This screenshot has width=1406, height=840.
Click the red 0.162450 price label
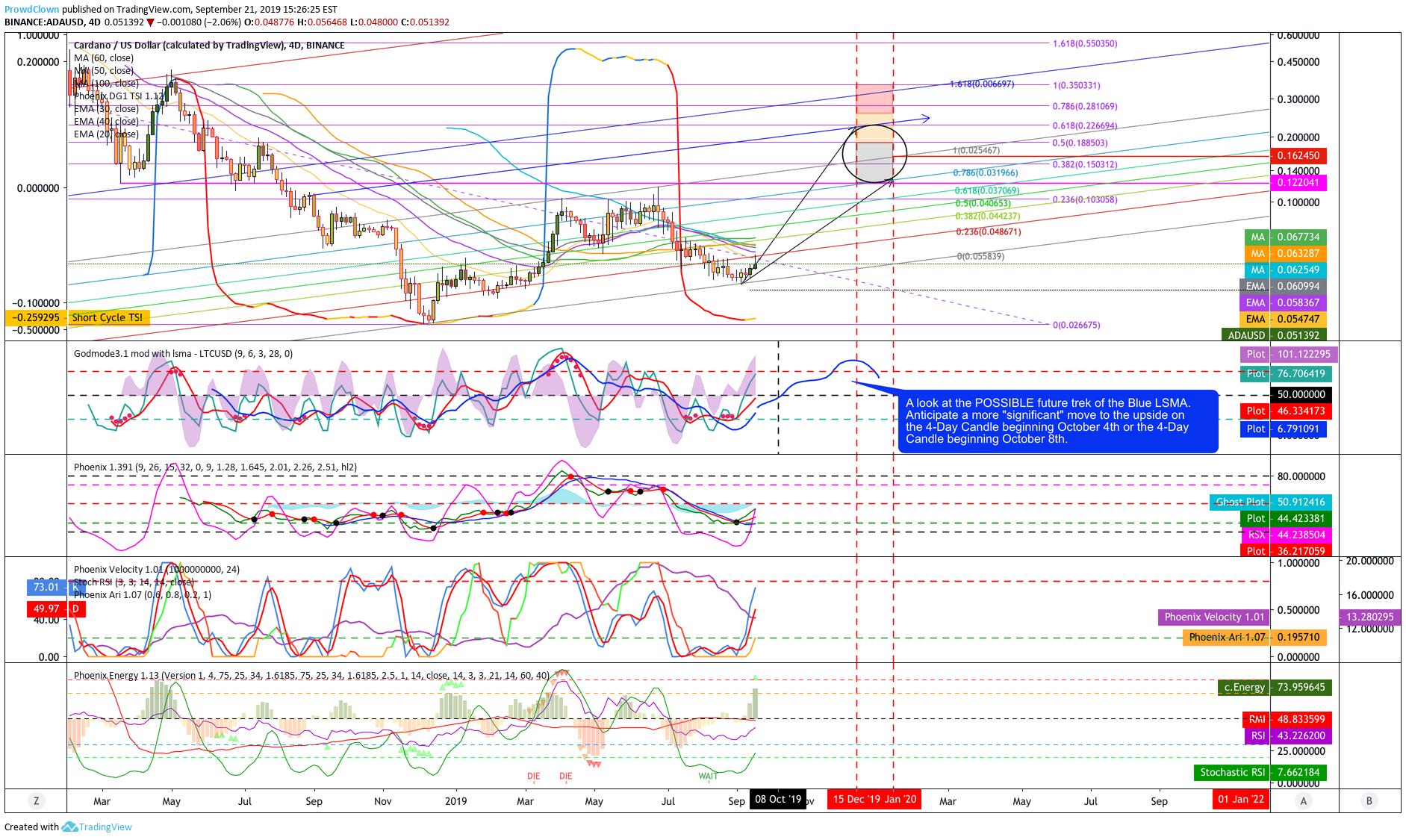pos(1298,155)
